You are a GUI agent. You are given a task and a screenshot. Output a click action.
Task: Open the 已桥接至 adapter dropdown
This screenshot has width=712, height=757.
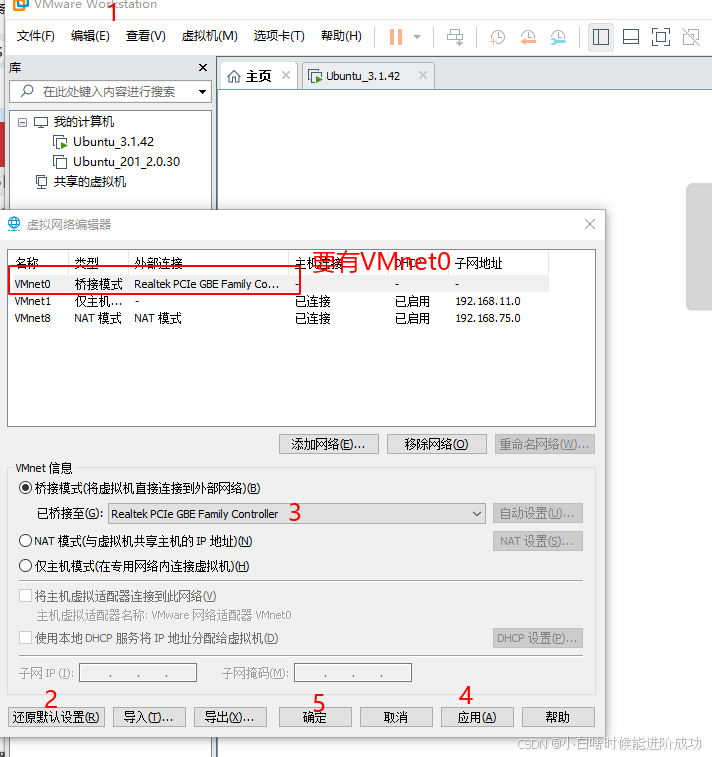click(x=297, y=514)
